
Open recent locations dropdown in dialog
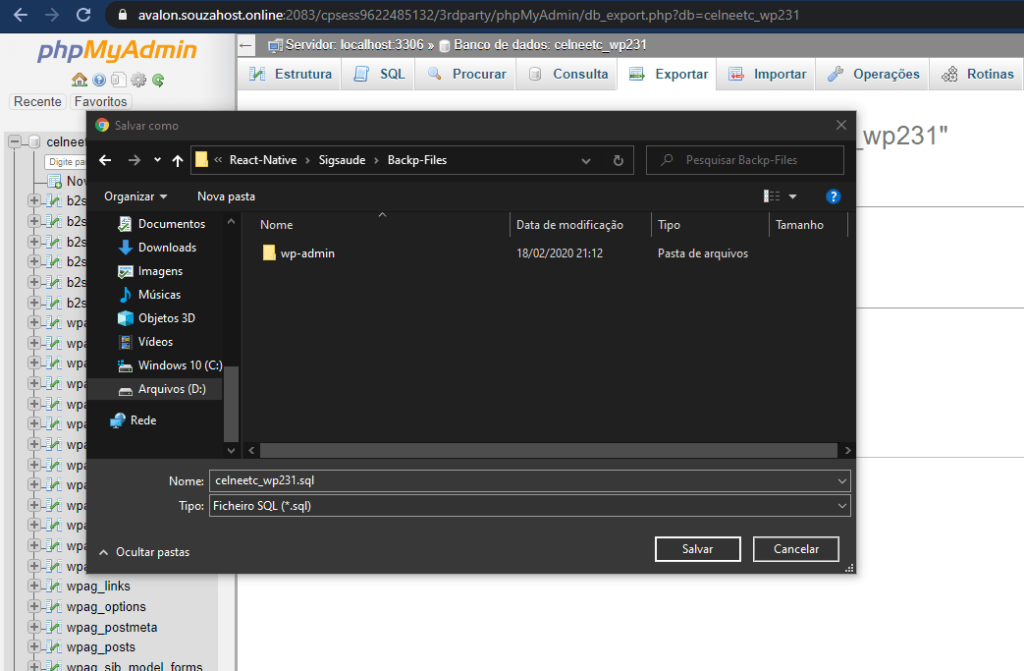point(157,160)
